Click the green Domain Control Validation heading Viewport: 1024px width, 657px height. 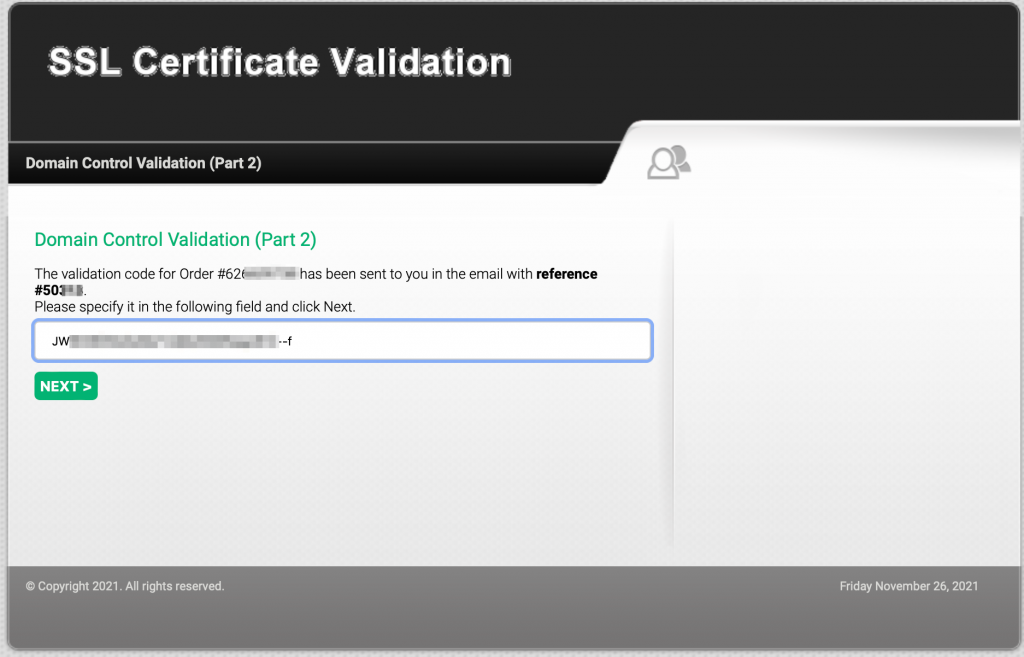click(x=175, y=240)
